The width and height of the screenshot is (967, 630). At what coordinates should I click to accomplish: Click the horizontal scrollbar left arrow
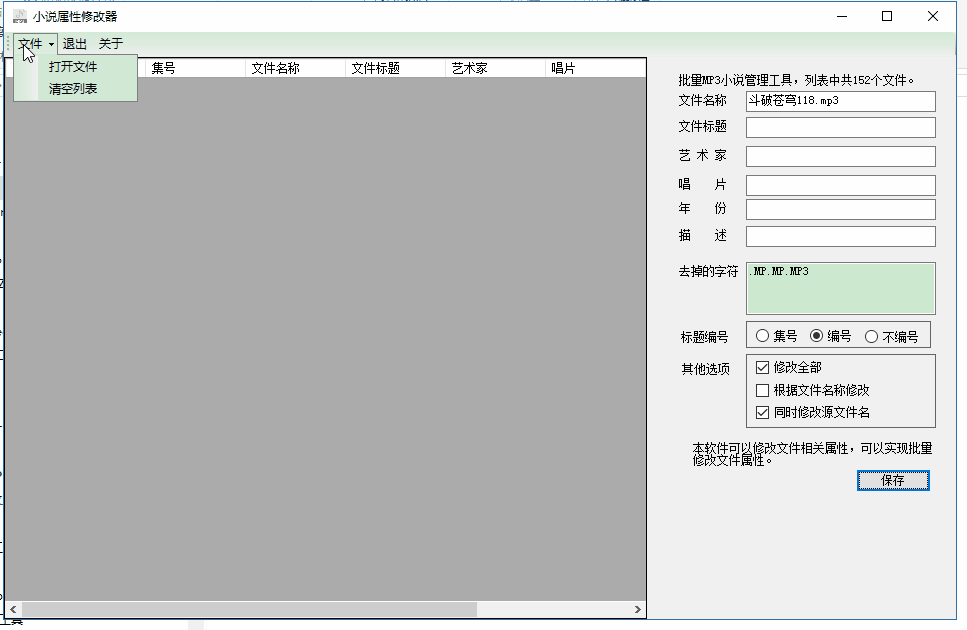coord(13,609)
